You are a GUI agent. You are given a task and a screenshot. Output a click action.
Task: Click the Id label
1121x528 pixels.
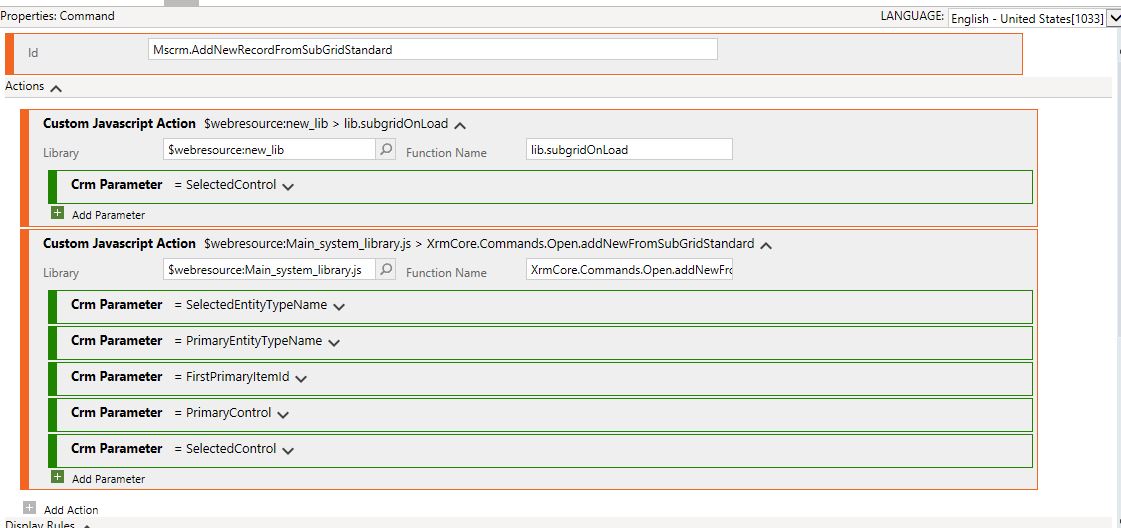[x=33, y=52]
